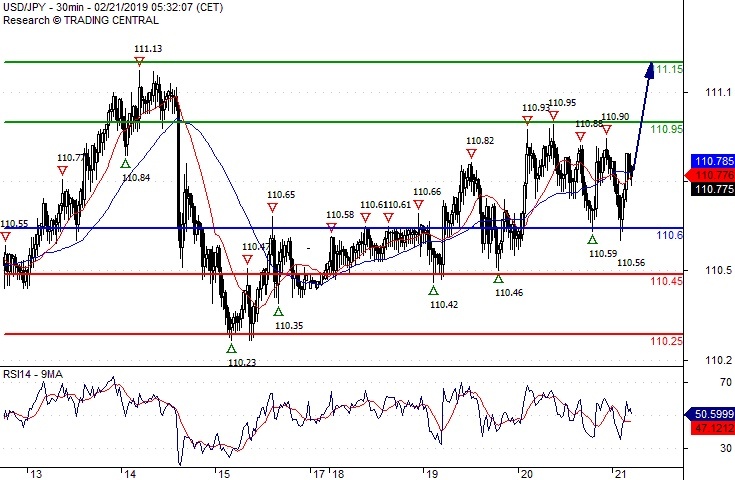735x480 pixels.
Task: Click date 14 on the time axis
Action: tap(130, 474)
